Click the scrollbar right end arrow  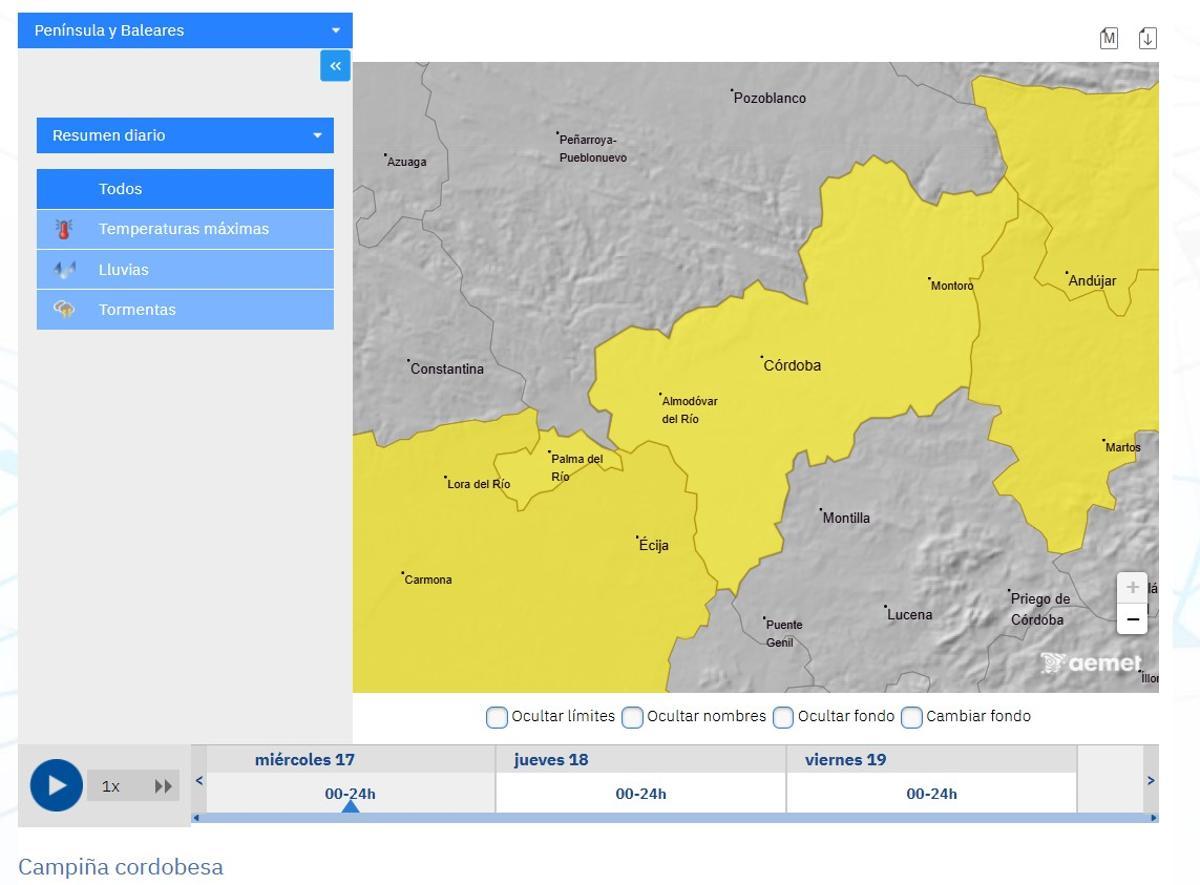pos(1155,818)
